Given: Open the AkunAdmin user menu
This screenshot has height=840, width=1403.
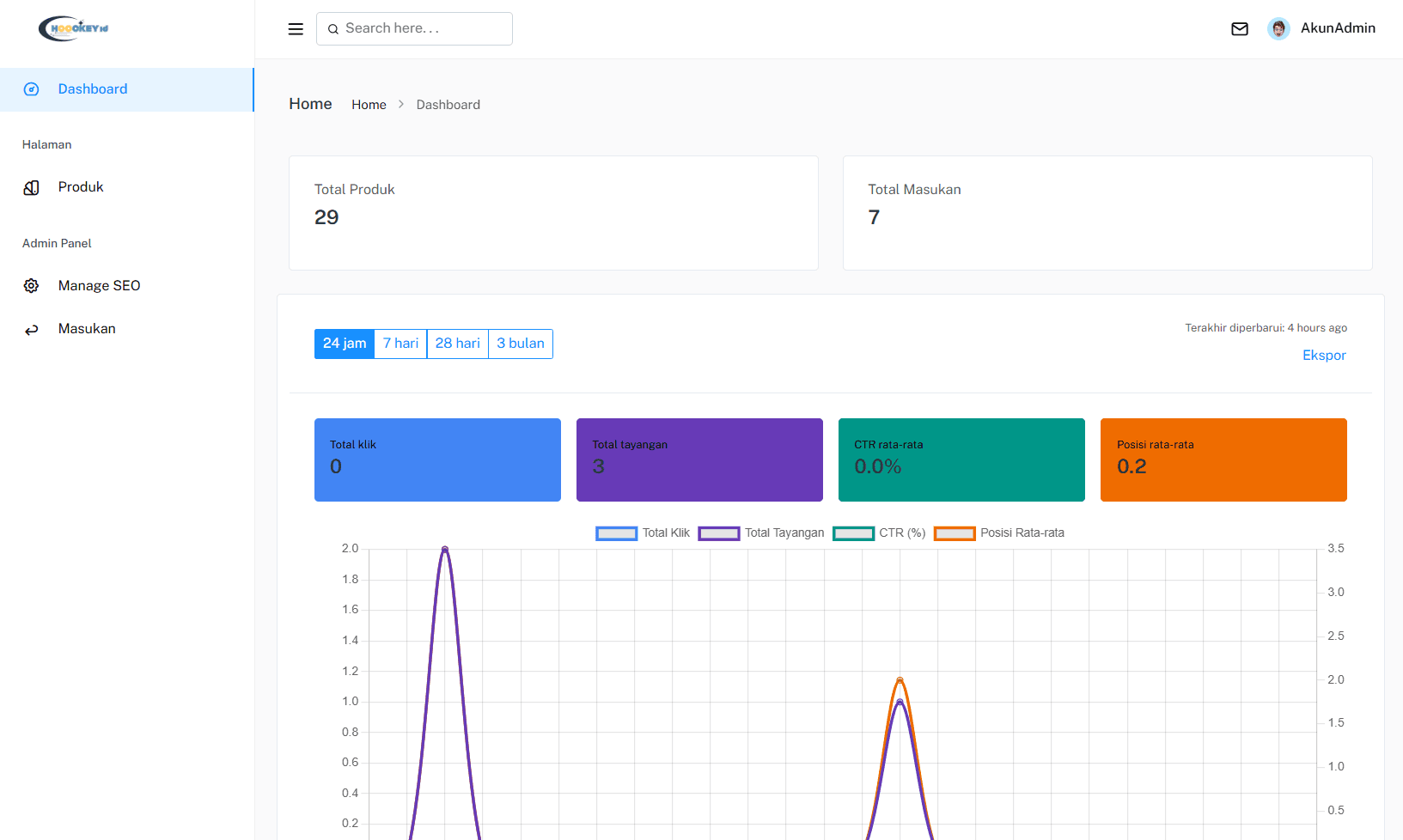Looking at the screenshot, I should click(x=1337, y=28).
